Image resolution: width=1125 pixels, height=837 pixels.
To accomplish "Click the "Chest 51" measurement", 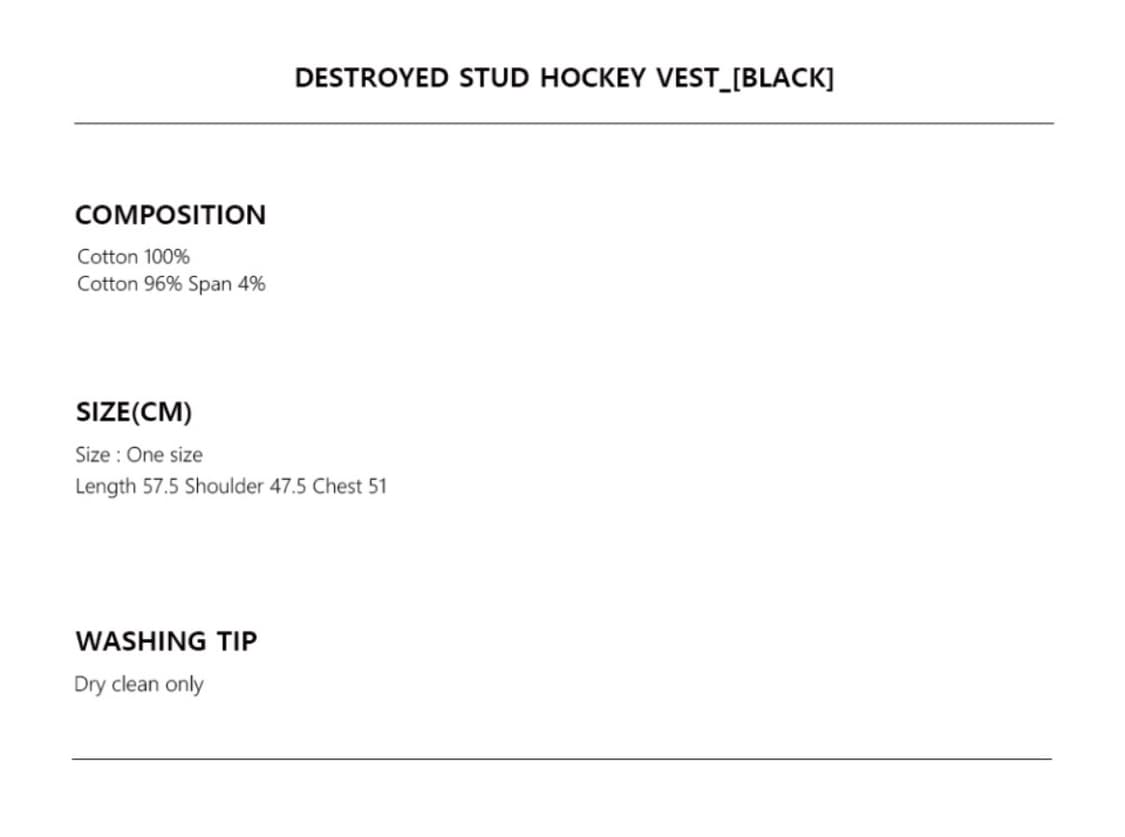I will (349, 487).
